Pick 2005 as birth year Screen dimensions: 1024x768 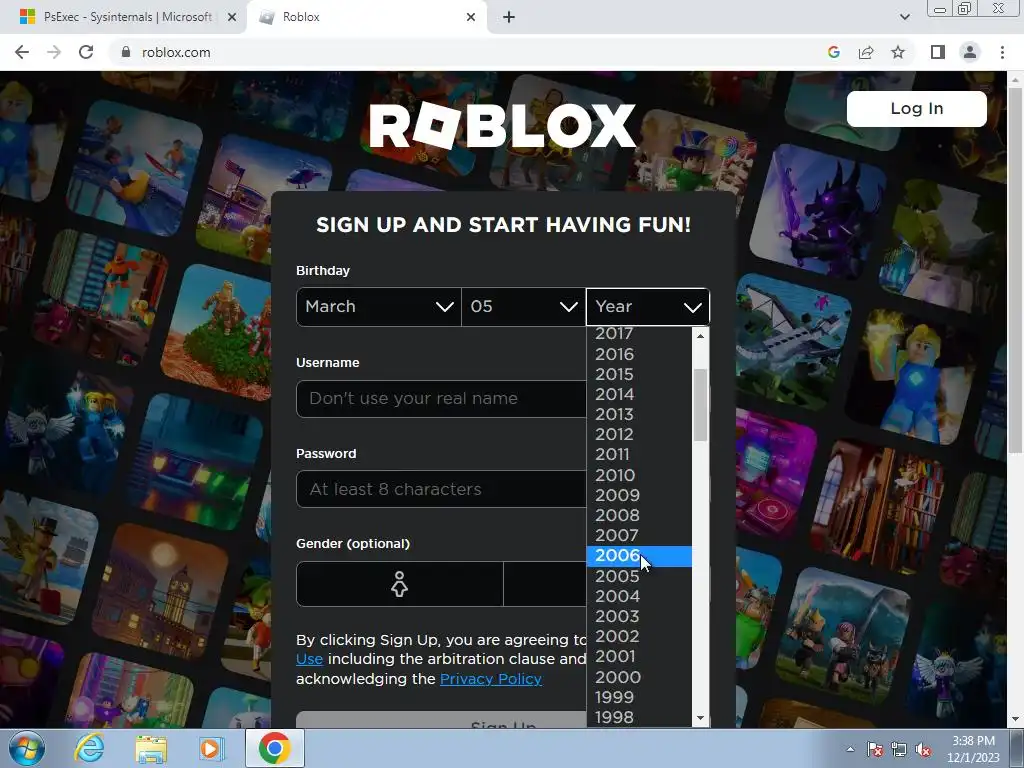639,576
